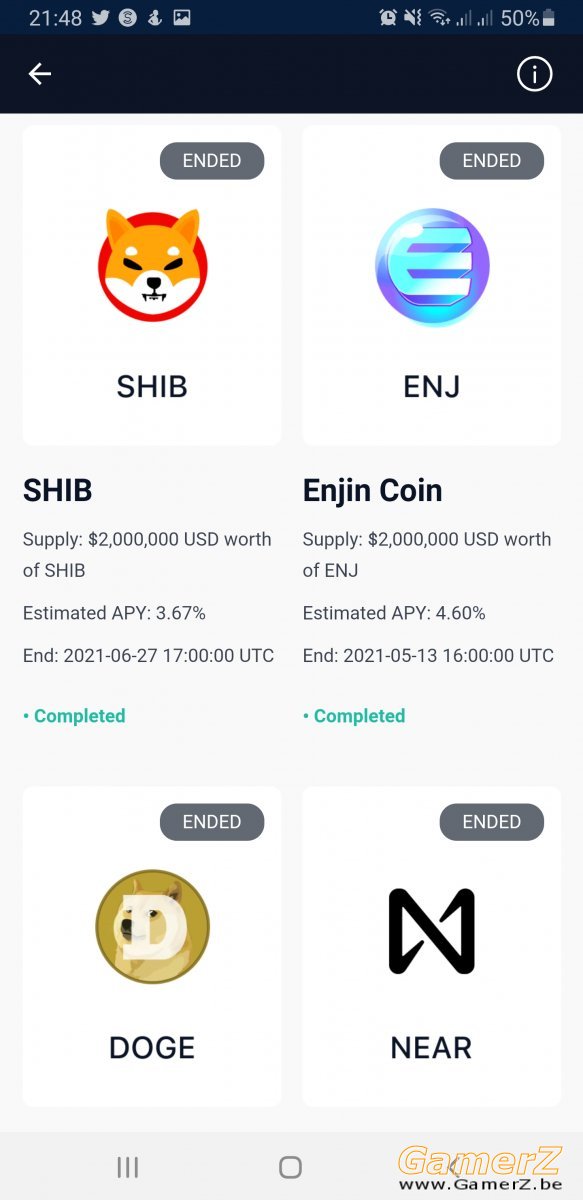Tap ENDED badge on DOGE card

[x=212, y=822]
